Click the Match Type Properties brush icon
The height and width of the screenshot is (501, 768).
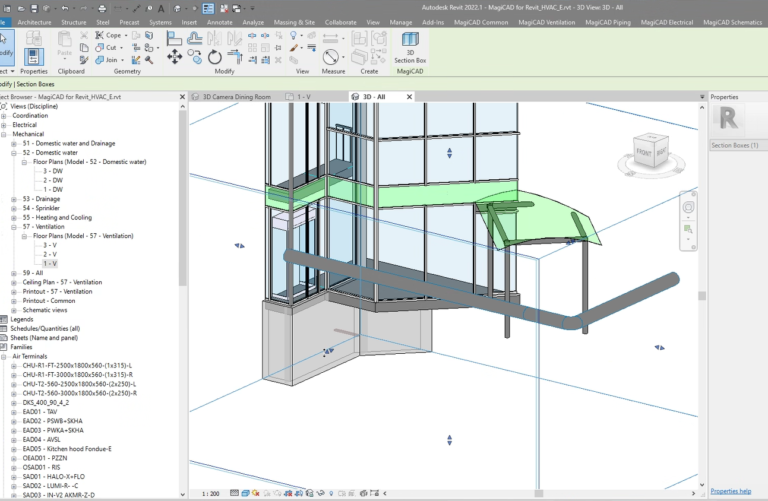coord(84,60)
